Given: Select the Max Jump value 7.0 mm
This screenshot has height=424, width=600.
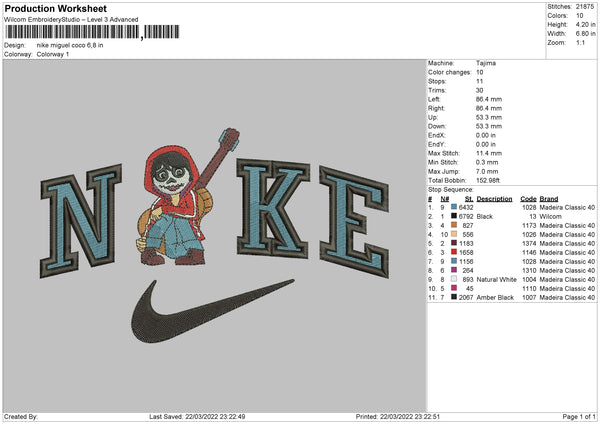Looking at the screenshot, I should pyautogui.click(x=487, y=171).
